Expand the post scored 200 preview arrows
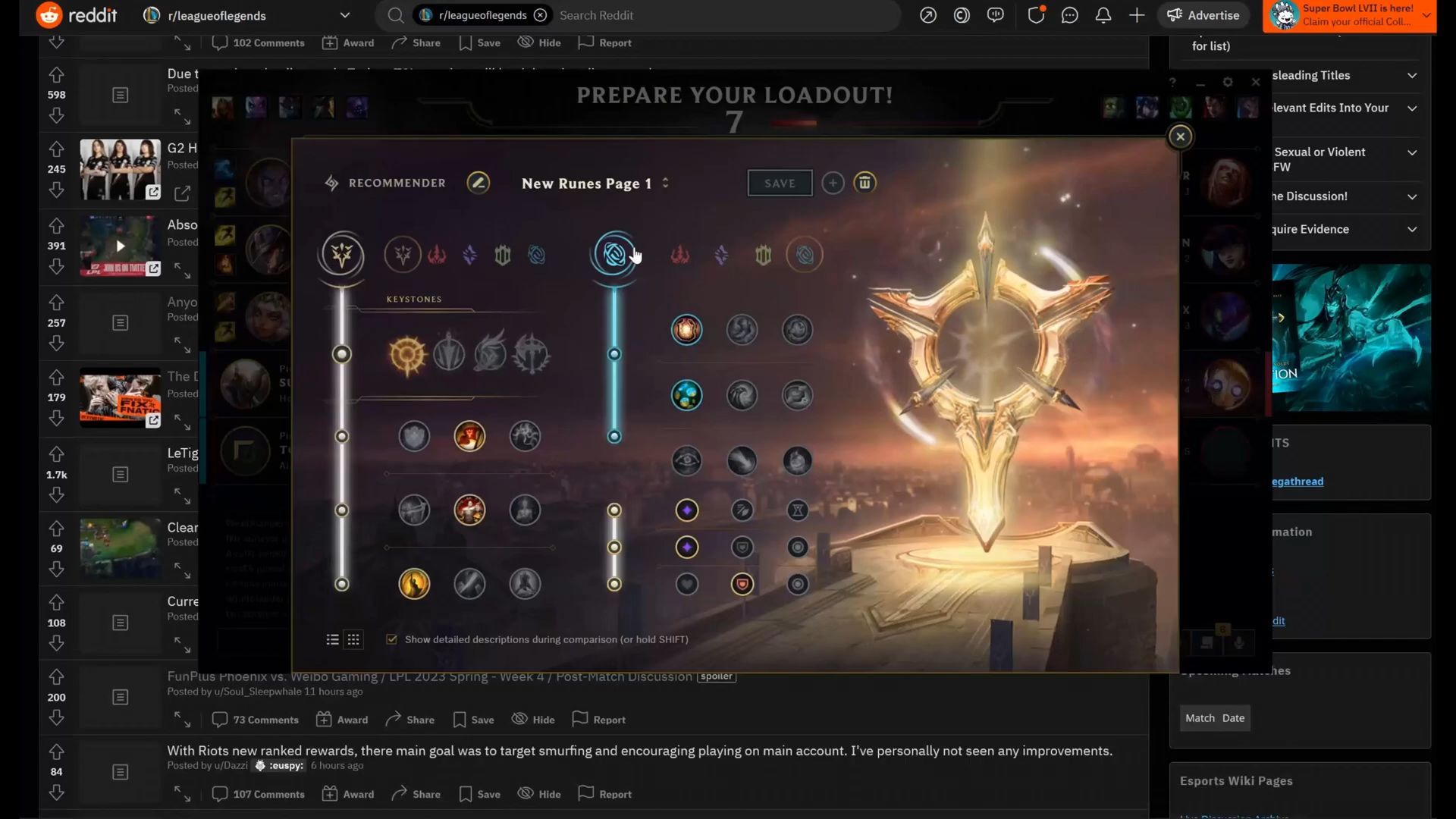Viewport: 1456px width, 819px height. point(182,718)
